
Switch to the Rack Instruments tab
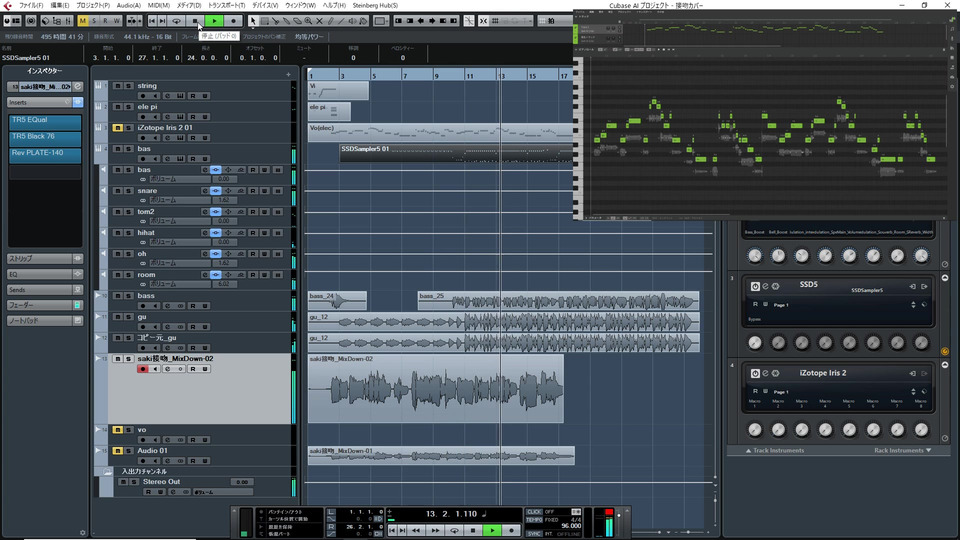click(902, 451)
